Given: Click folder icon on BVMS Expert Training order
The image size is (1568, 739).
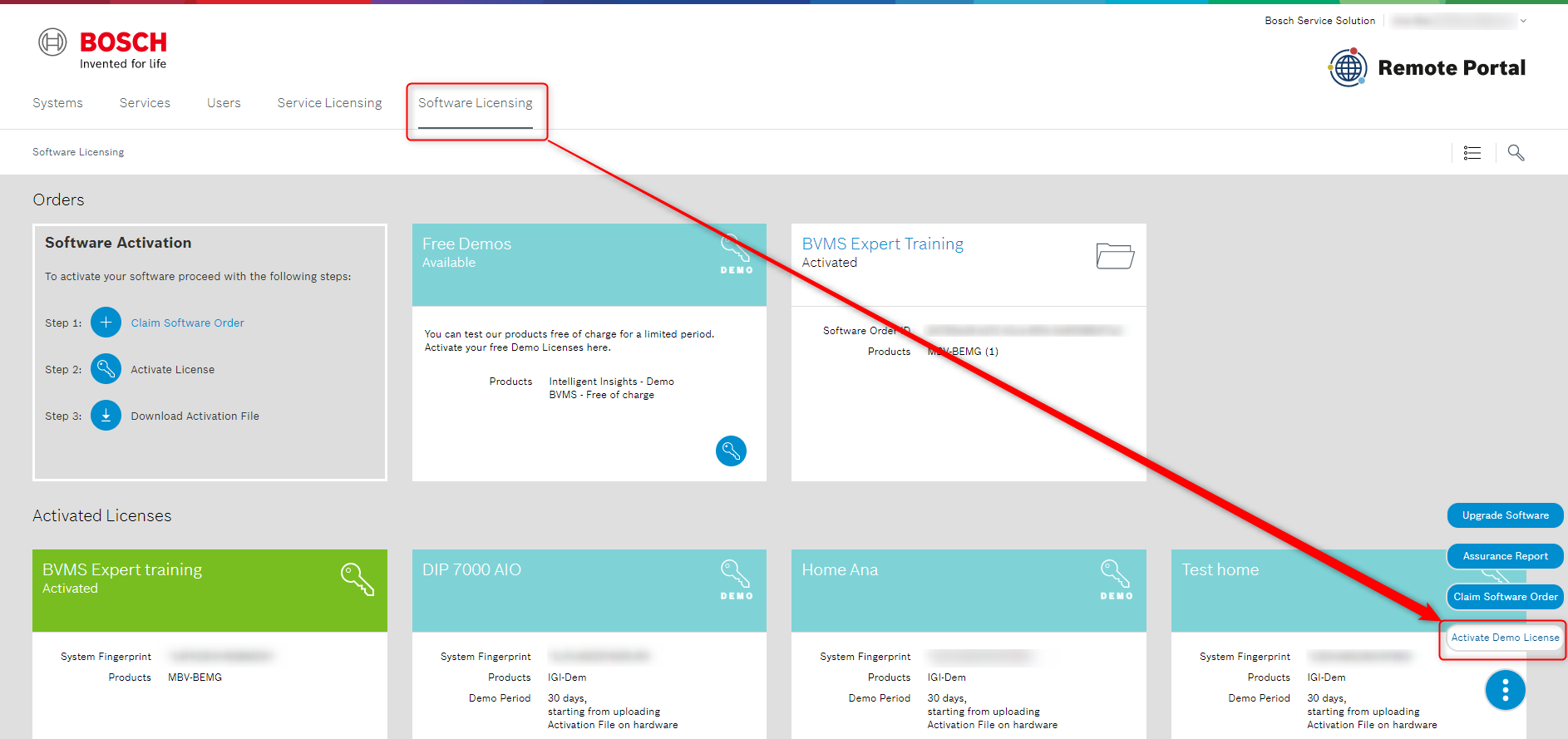Looking at the screenshot, I should point(1115,256).
